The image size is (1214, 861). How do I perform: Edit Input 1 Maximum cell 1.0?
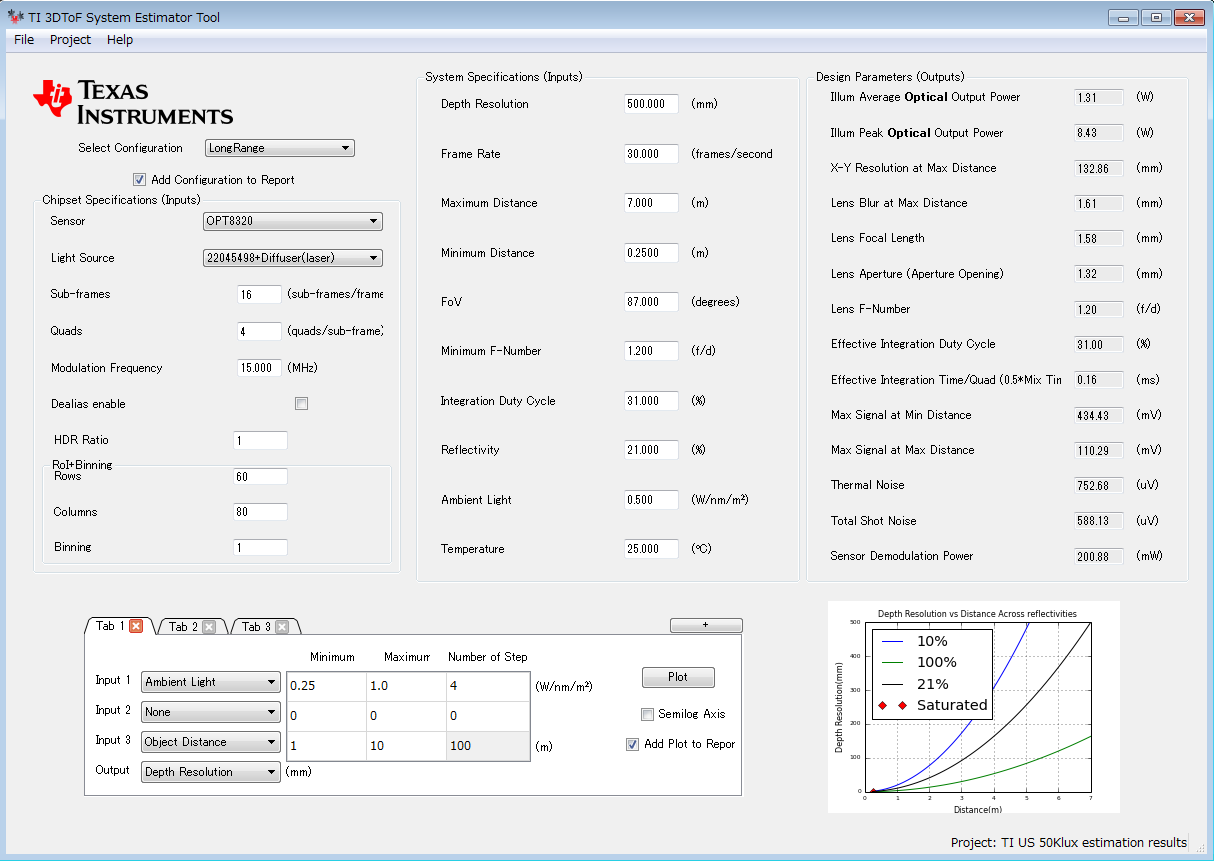click(x=406, y=687)
